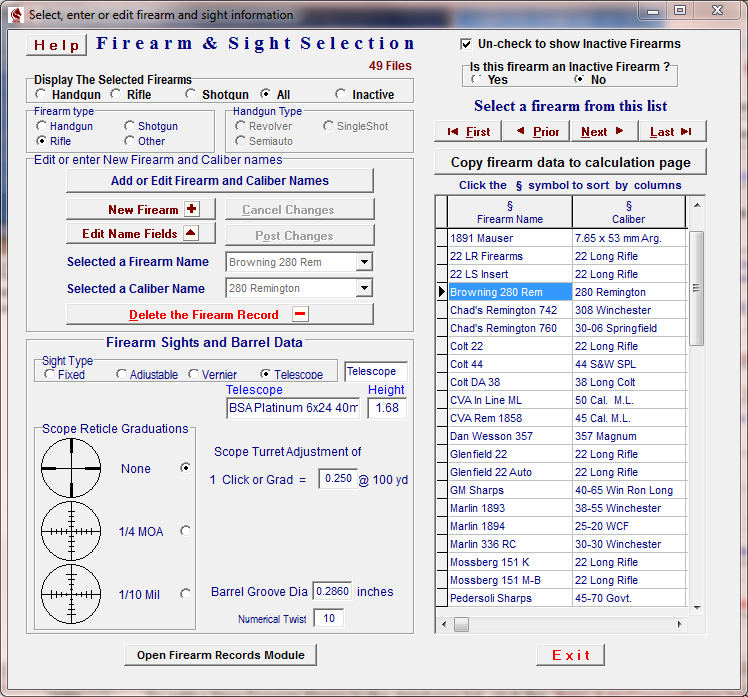Viewport: 748px width, 697px height.
Task: Choose the 1/4 MOA reticle radio button
Action: tap(186, 531)
